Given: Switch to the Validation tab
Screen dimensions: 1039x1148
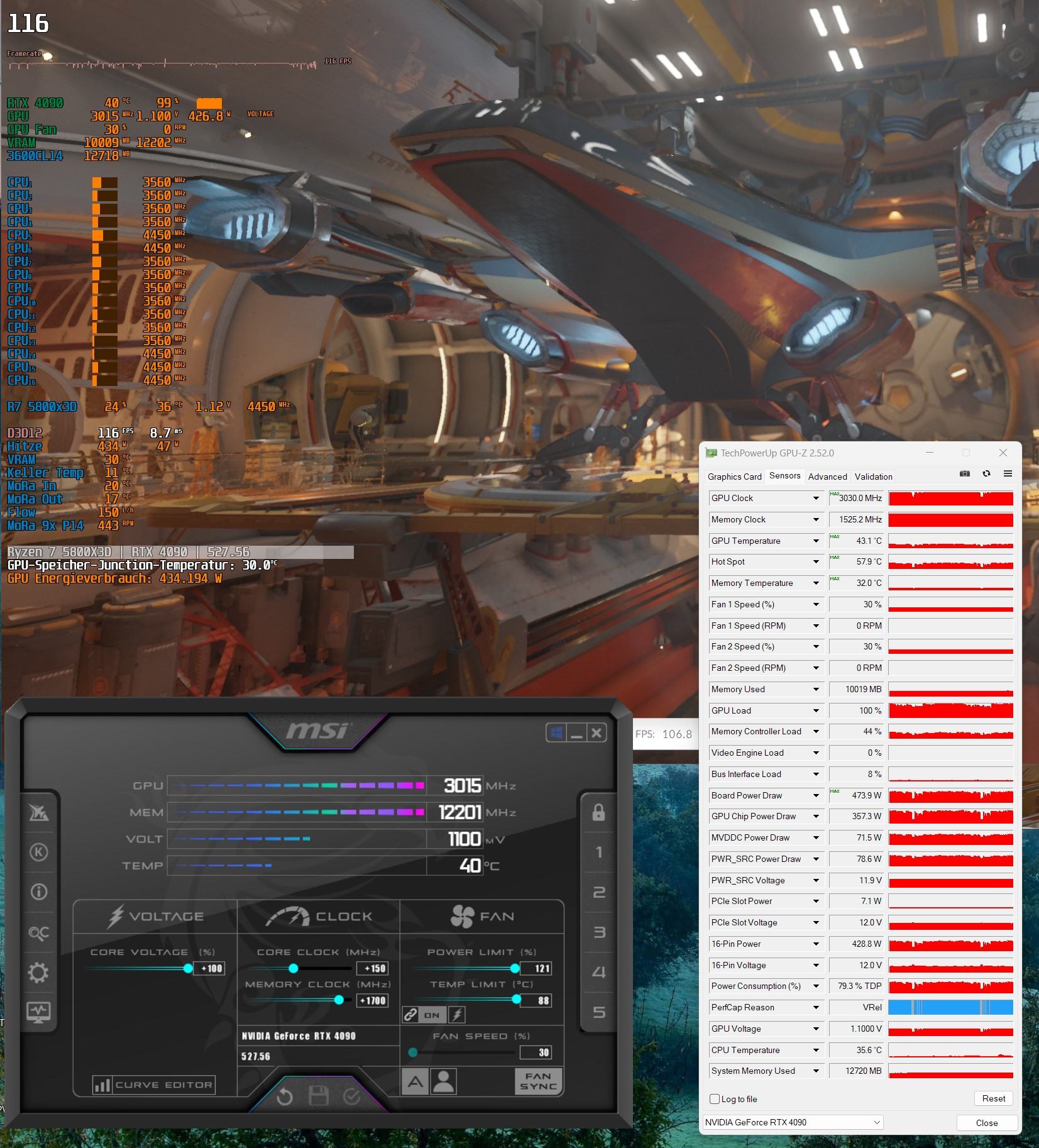Looking at the screenshot, I should tap(873, 477).
